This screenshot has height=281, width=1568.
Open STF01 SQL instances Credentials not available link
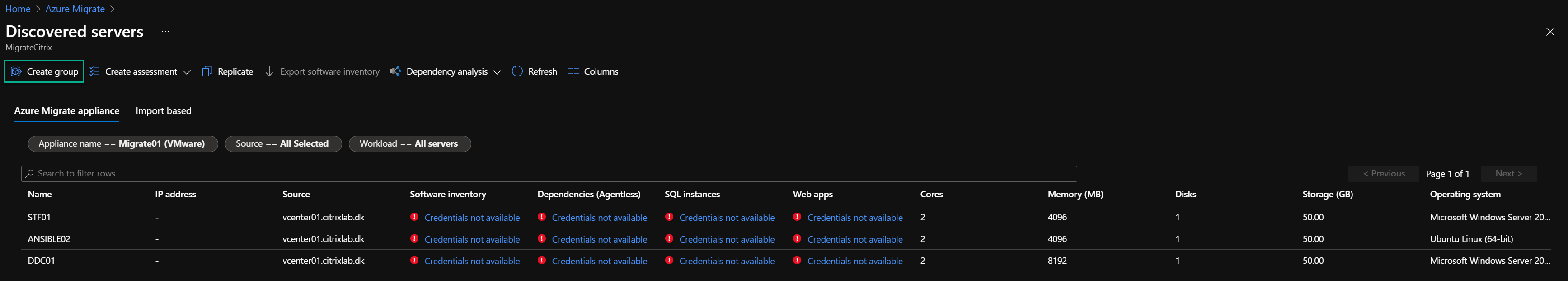[x=727, y=218]
